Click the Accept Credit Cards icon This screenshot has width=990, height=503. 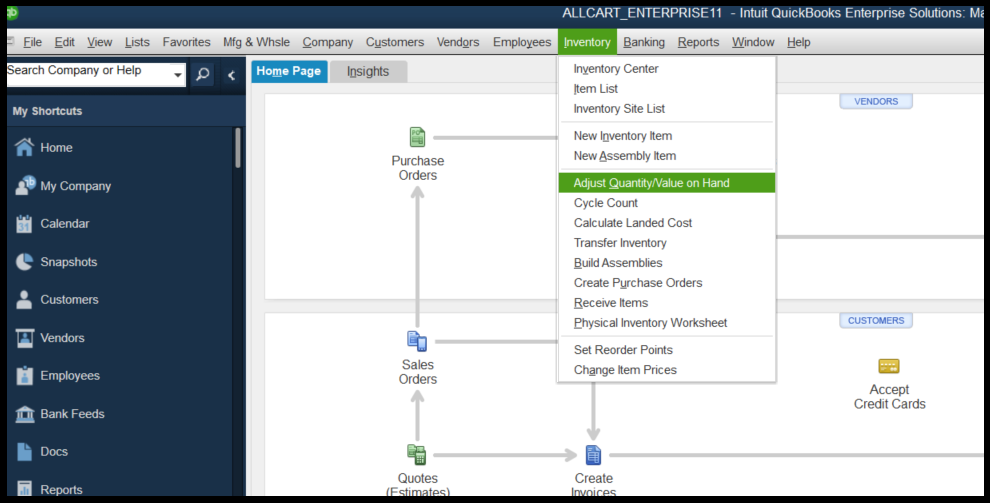pos(889,366)
